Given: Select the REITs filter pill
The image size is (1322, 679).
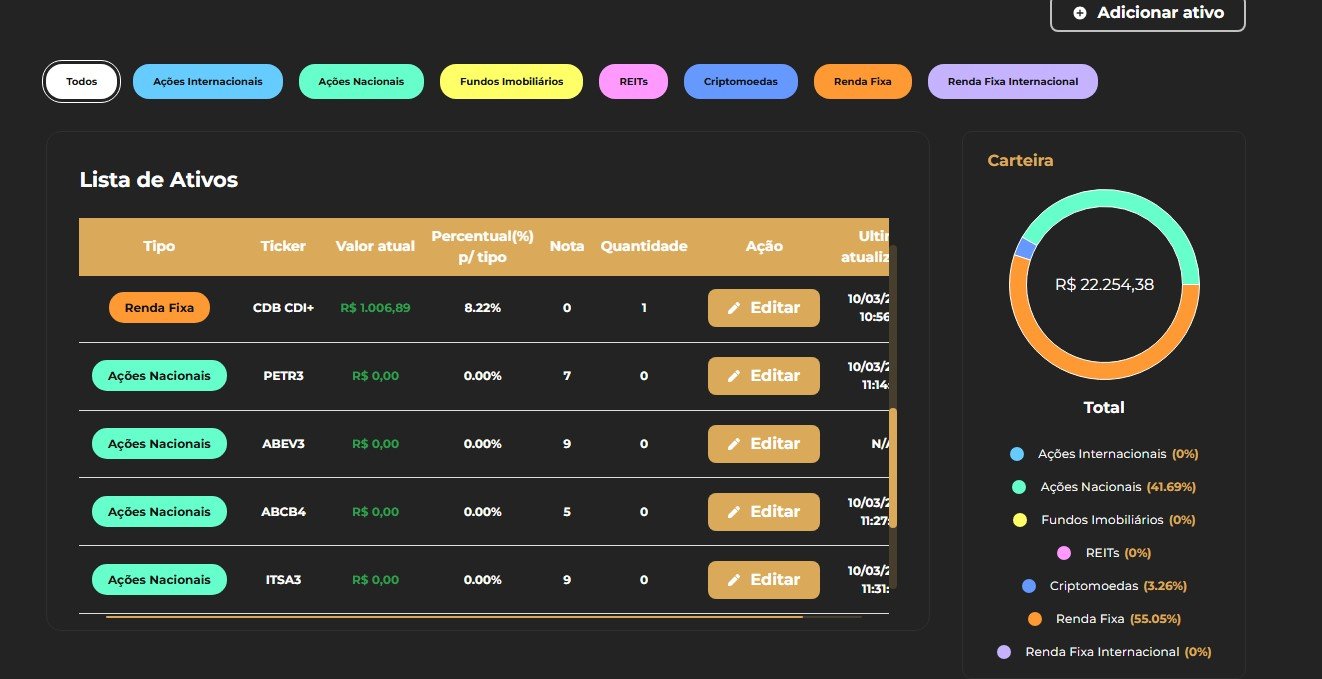Looking at the screenshot, I should pos(633,82).
